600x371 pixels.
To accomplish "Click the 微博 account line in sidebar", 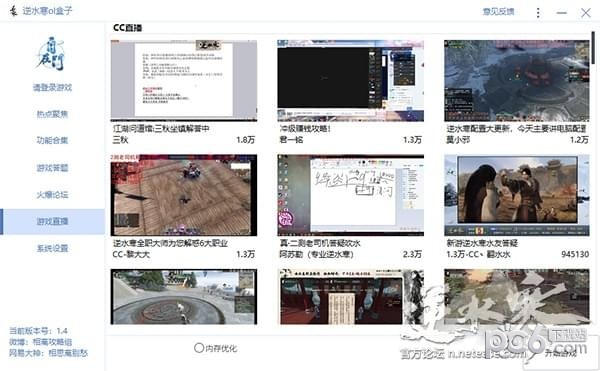I will coord(41,342).
